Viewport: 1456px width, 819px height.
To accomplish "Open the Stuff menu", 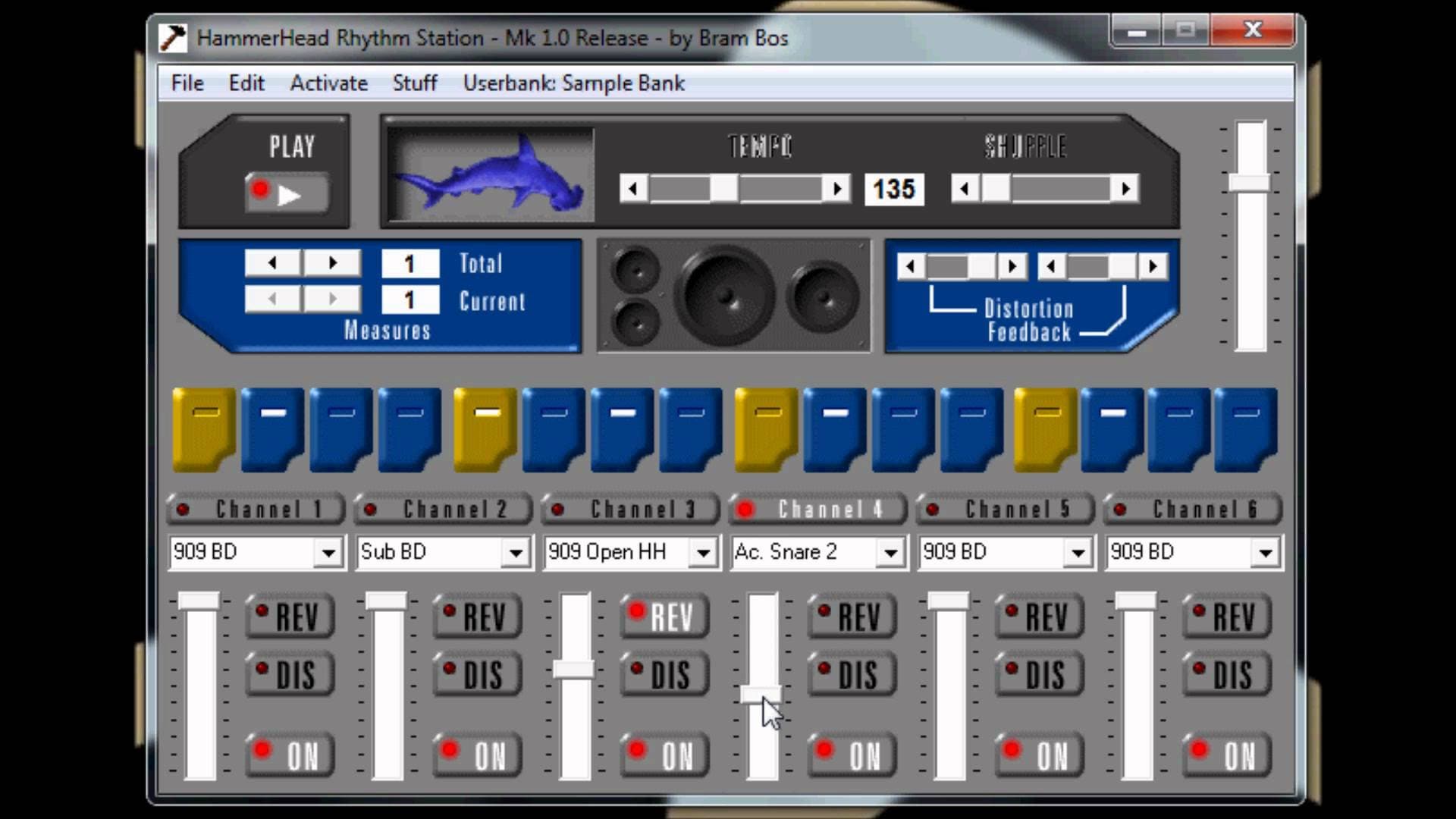I will click(x=415, y=83).
